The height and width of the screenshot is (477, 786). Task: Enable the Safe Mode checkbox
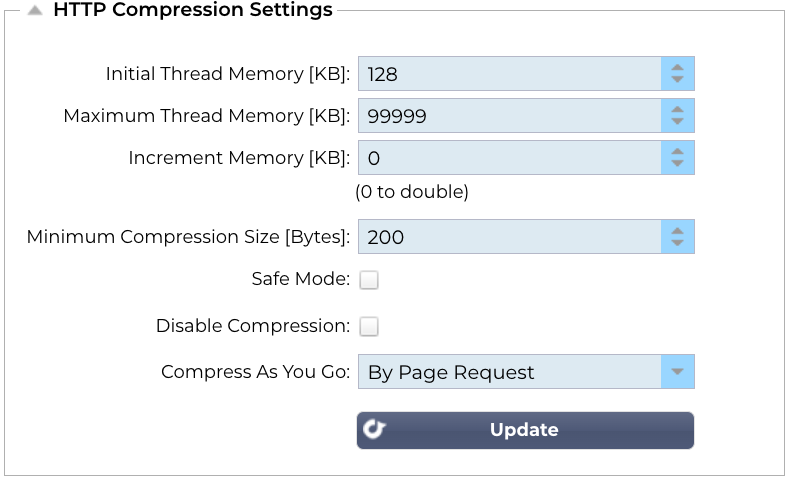(x=369, y=280)
